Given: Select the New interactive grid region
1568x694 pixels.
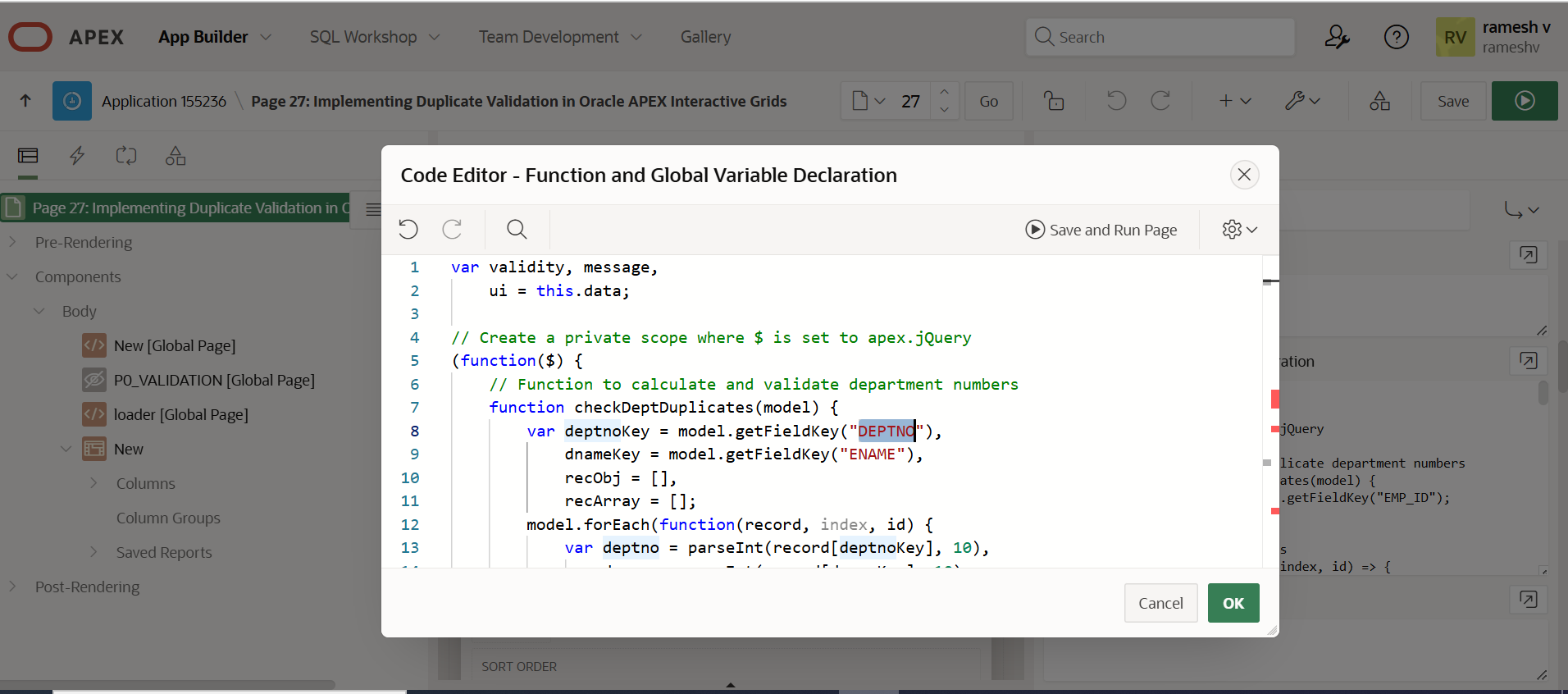Looking at the screenshot, I should [x=128, y=449].
